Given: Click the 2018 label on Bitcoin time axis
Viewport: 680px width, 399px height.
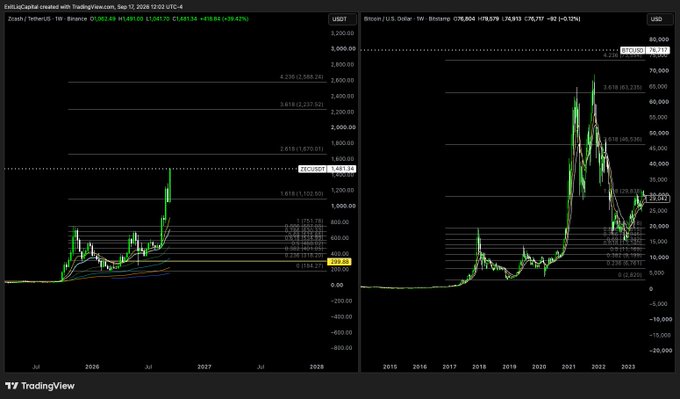Looking at the screenshot, I should pyautogui.click(x=479, y=366).
